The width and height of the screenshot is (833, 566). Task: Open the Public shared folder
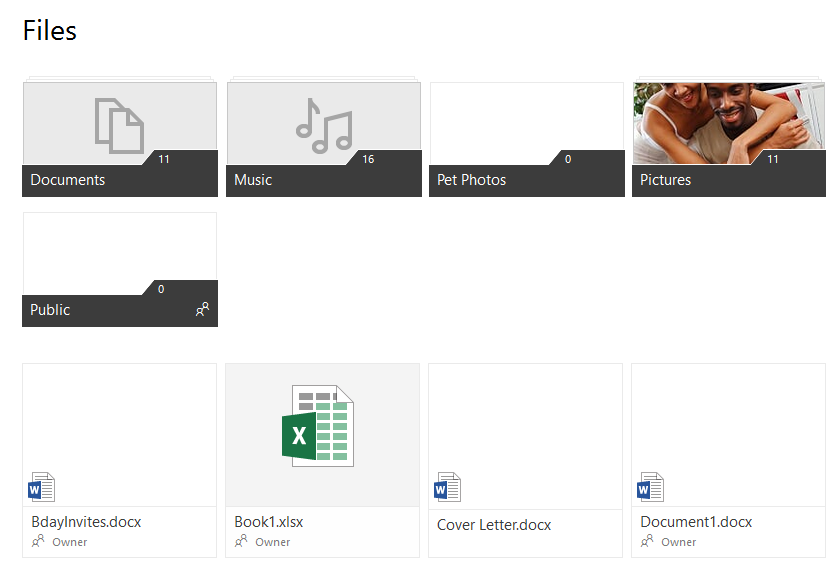point(119,269)
